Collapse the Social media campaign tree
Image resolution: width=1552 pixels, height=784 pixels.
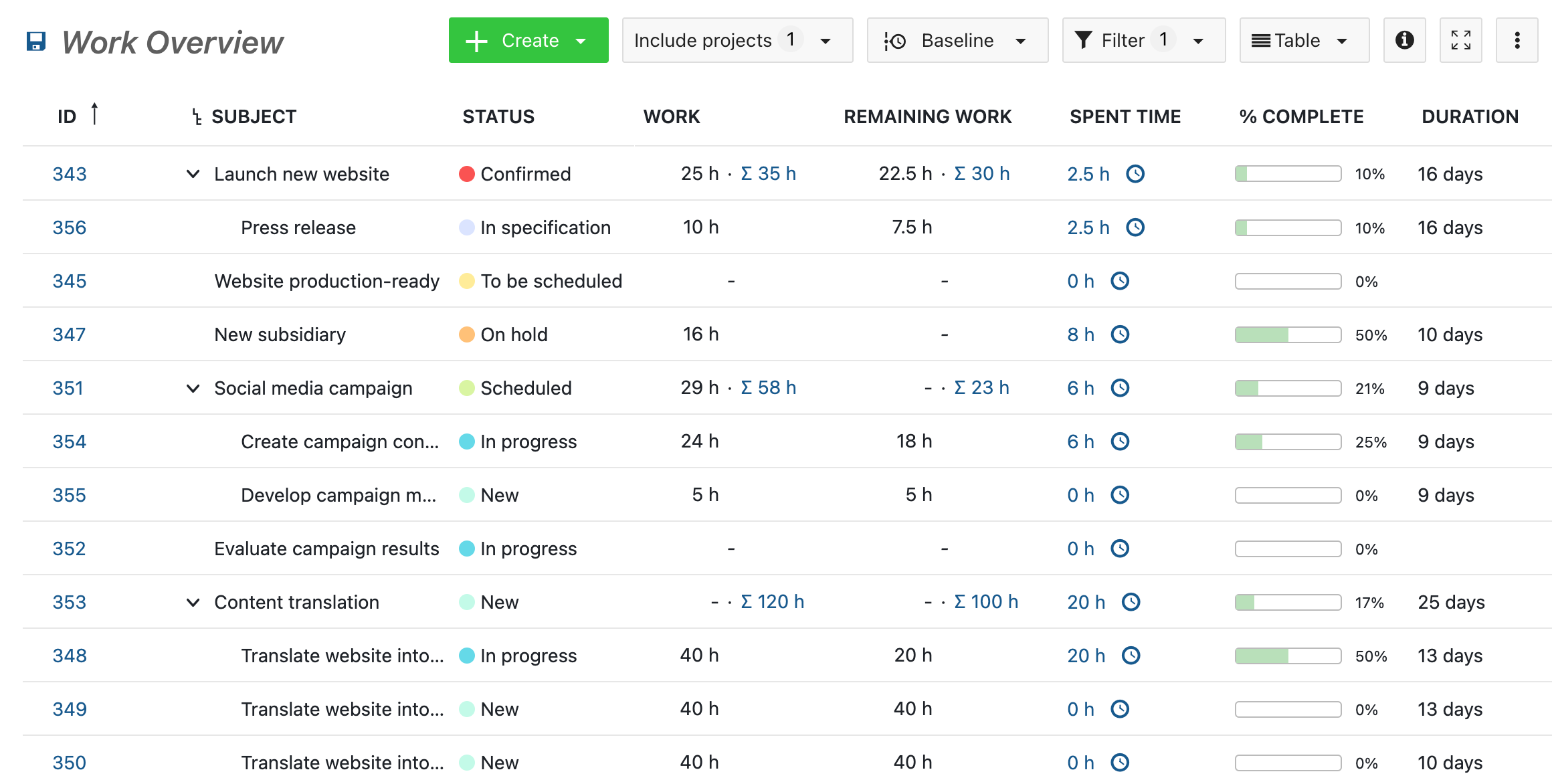(193, 388)
